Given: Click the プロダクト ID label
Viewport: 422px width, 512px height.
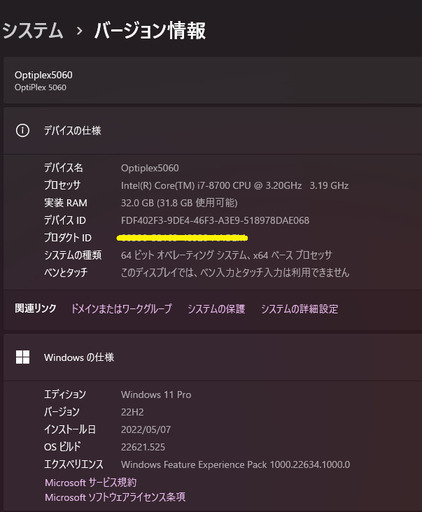Looking at the screenshot, I should pos(68,238).
